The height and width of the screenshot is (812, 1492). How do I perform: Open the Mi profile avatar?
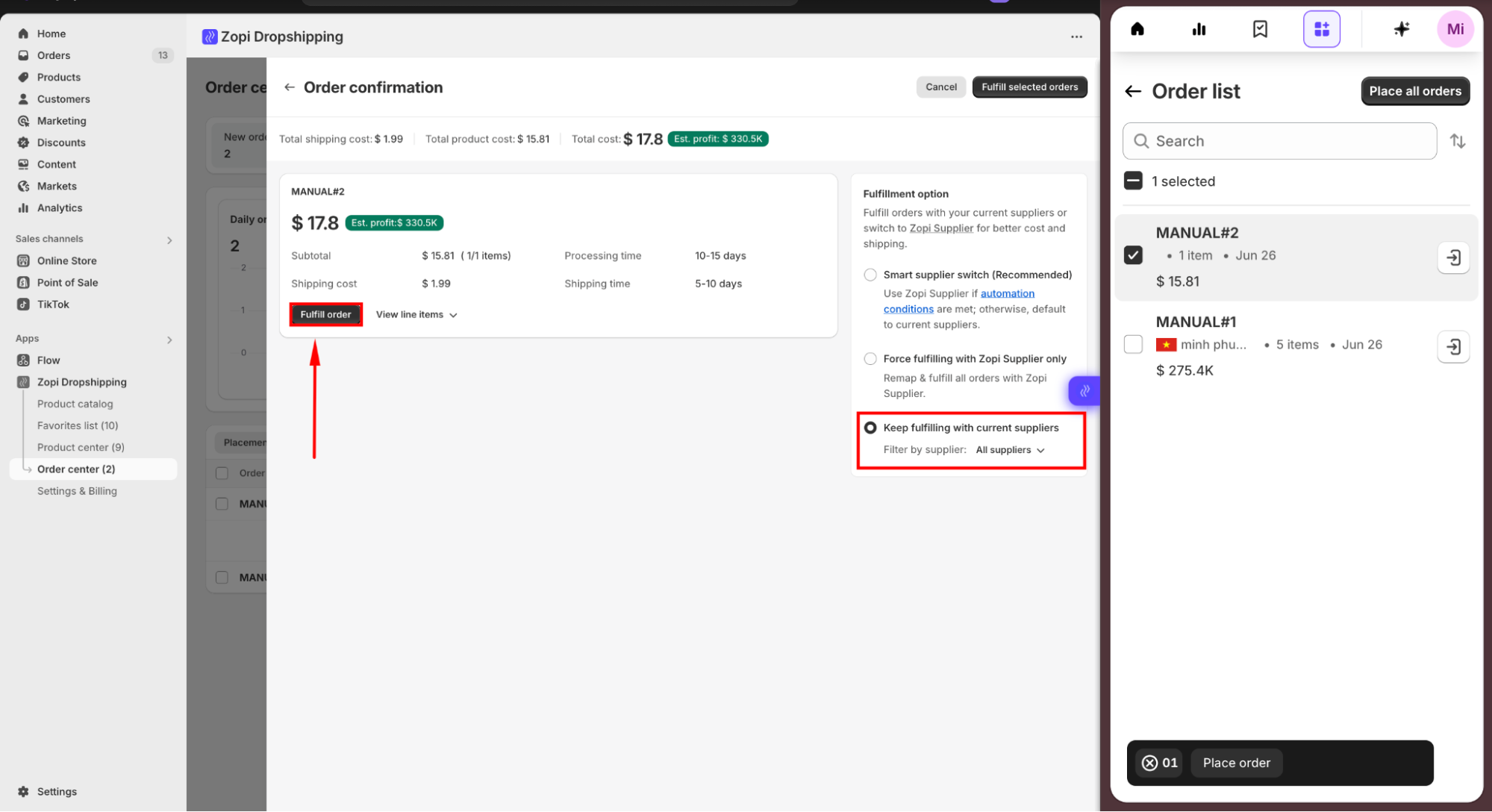1455,29
